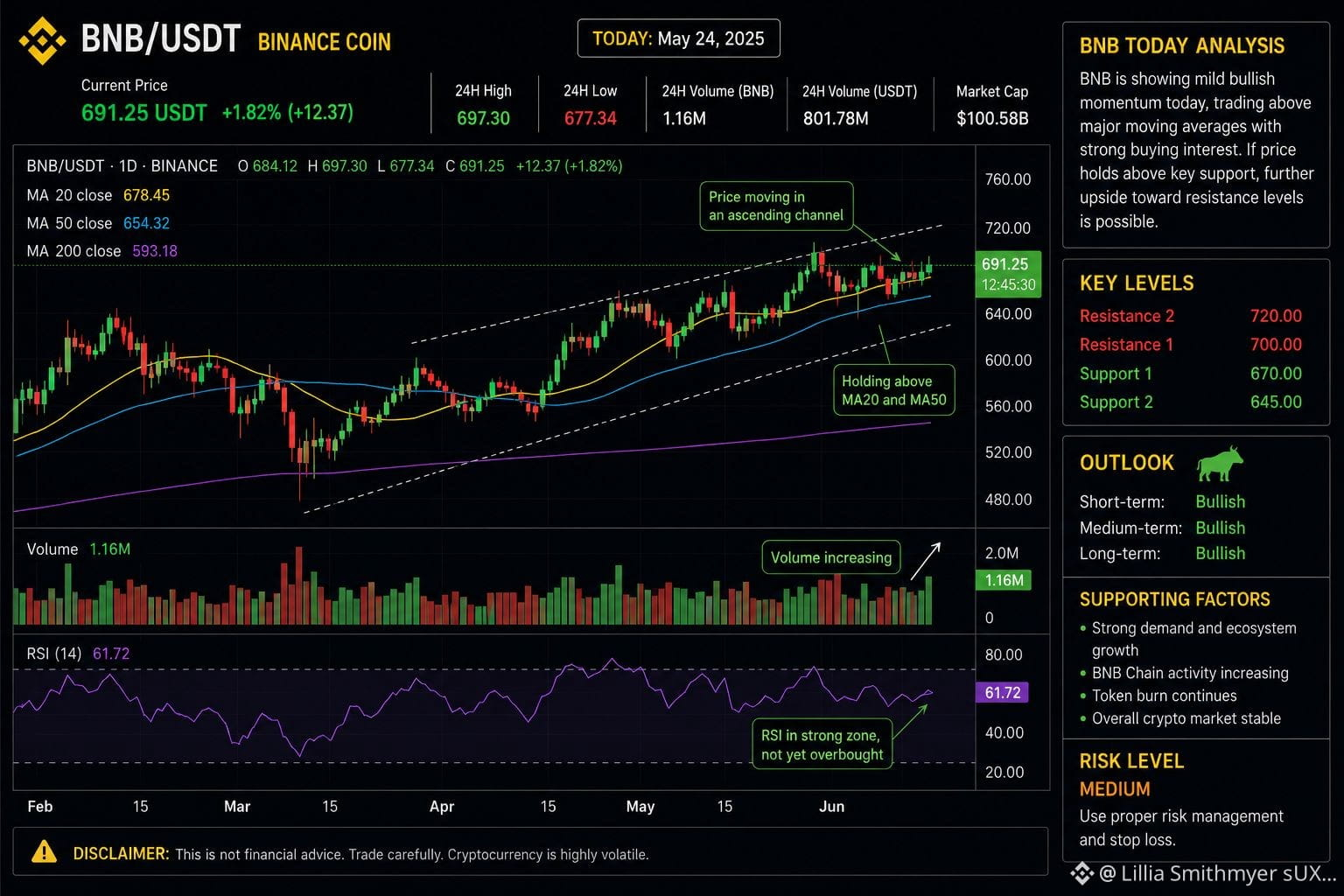Screen dimensions: 1344x896
Task: Click the DISCLAIMER label in the bottom bar
Action: pos(121,853)
